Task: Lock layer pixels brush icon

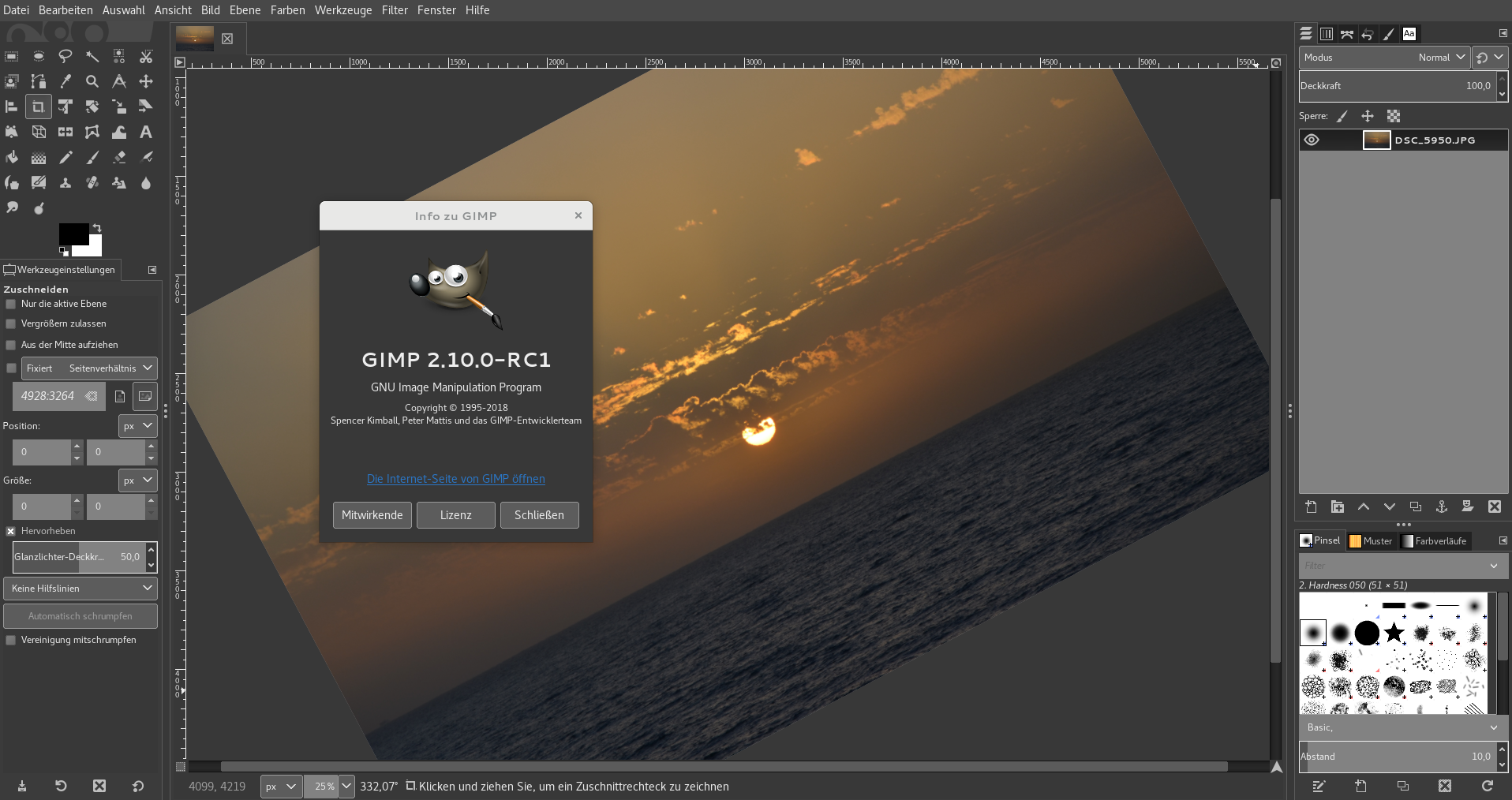Action: [x=1342, y=116]
